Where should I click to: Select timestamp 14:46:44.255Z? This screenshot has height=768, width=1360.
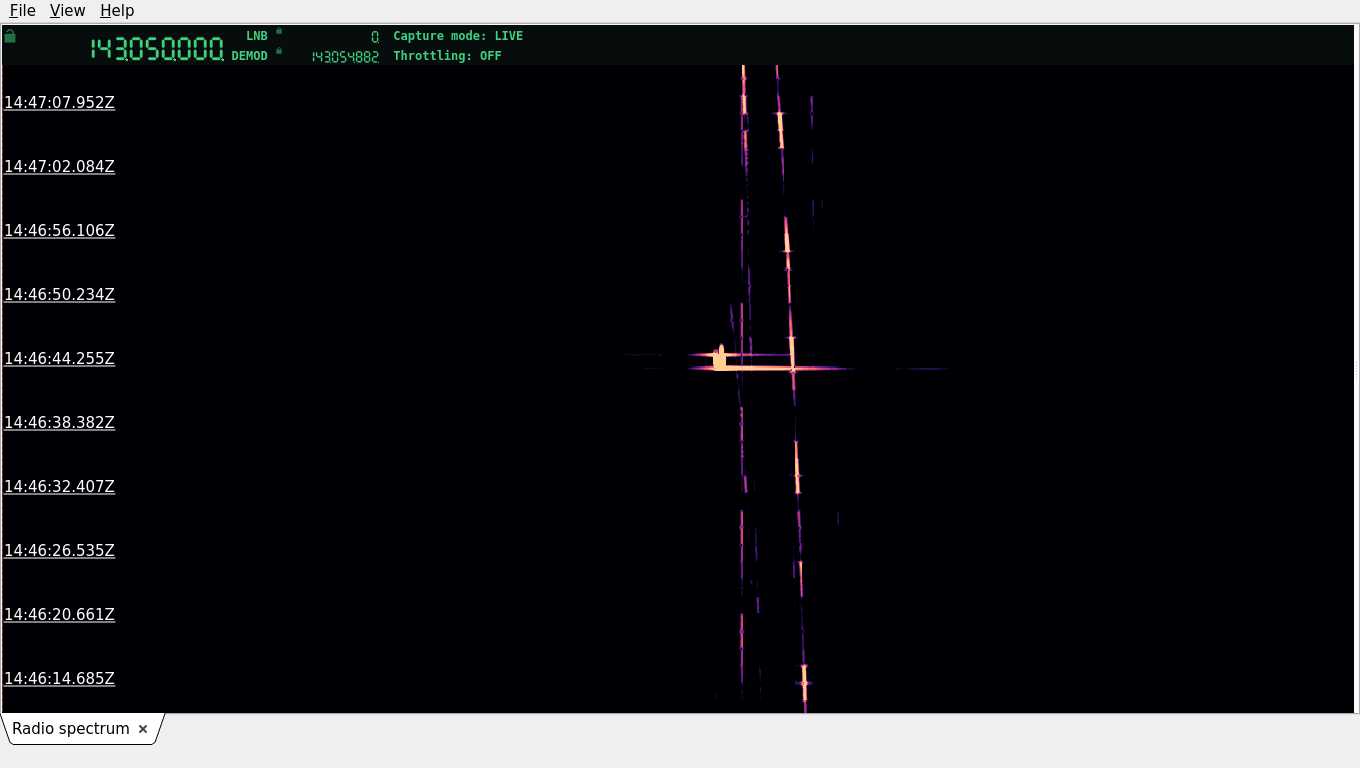(60, 358)
